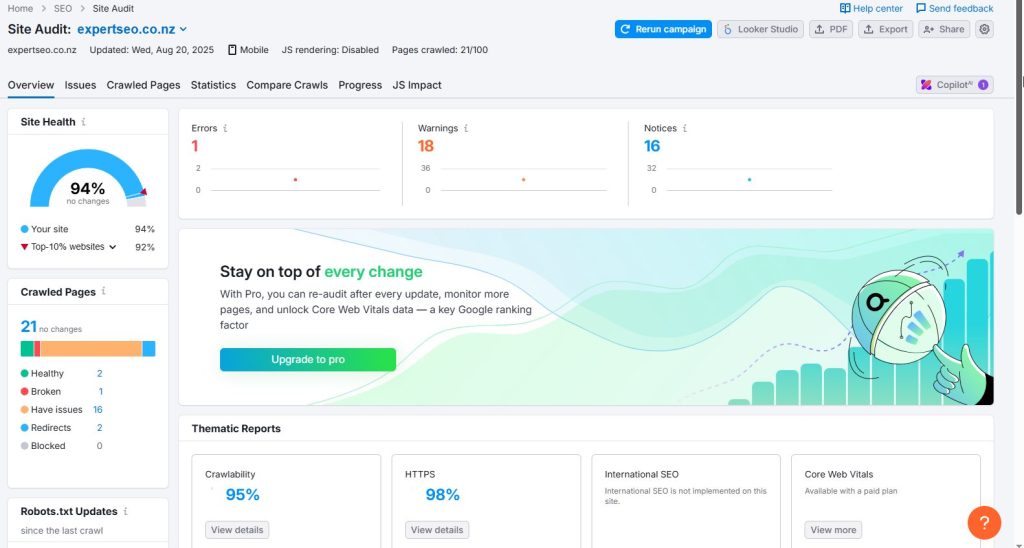This screenshot has width=1024, height=548.
Task: Click the Warnings count 18
Action: [426, 146]
